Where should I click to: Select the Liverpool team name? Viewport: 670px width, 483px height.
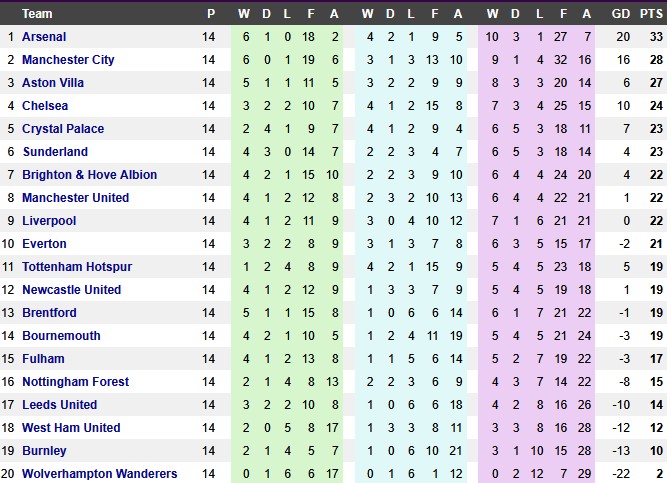[x=49, y=220]
